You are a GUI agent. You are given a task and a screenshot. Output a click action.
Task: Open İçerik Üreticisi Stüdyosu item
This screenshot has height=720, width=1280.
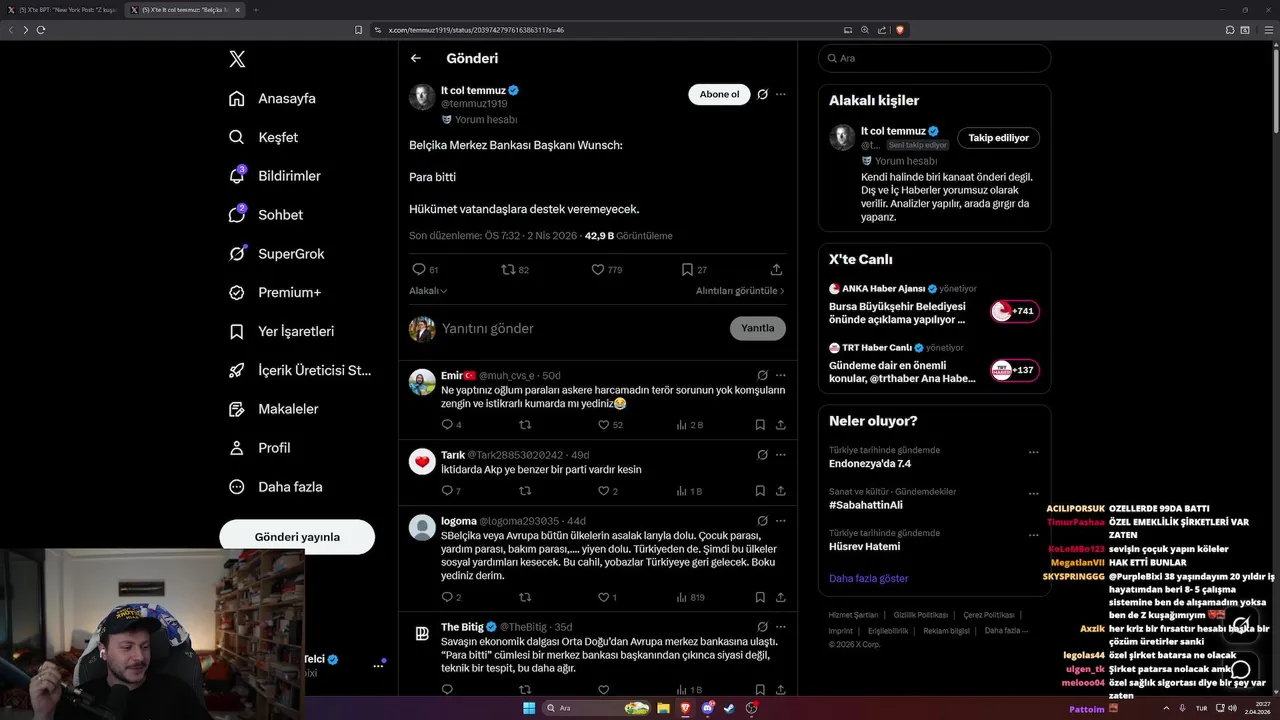pos(299,370)
